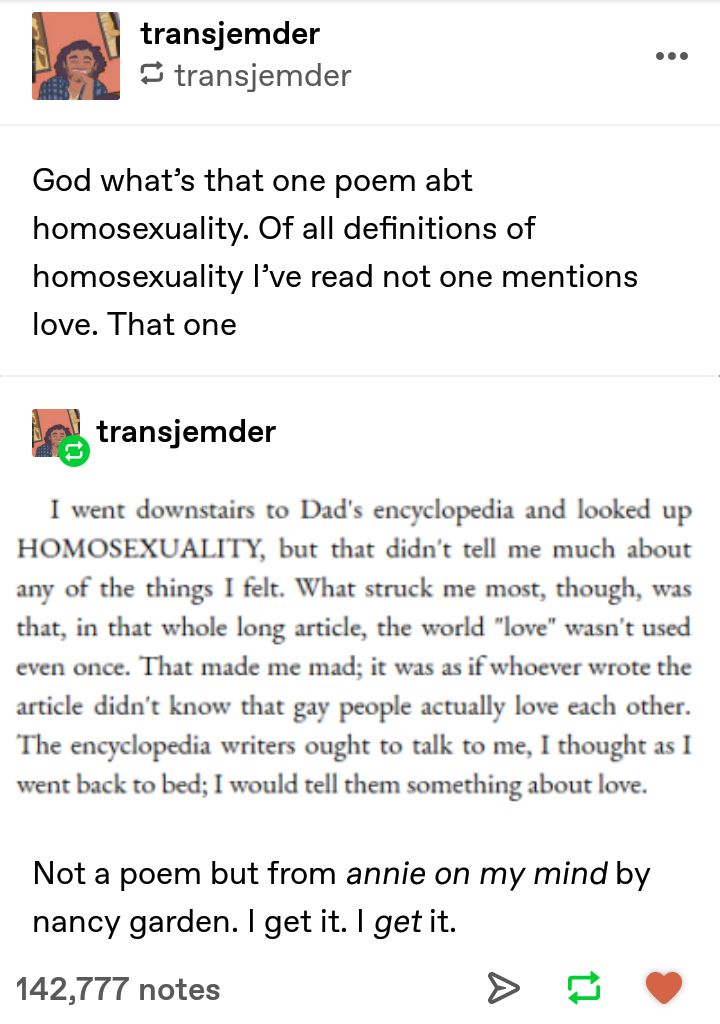Click the gray reblog arrows icon in header
The image size is (720, 1024).
pyautogui.click(x=152, y=74)
